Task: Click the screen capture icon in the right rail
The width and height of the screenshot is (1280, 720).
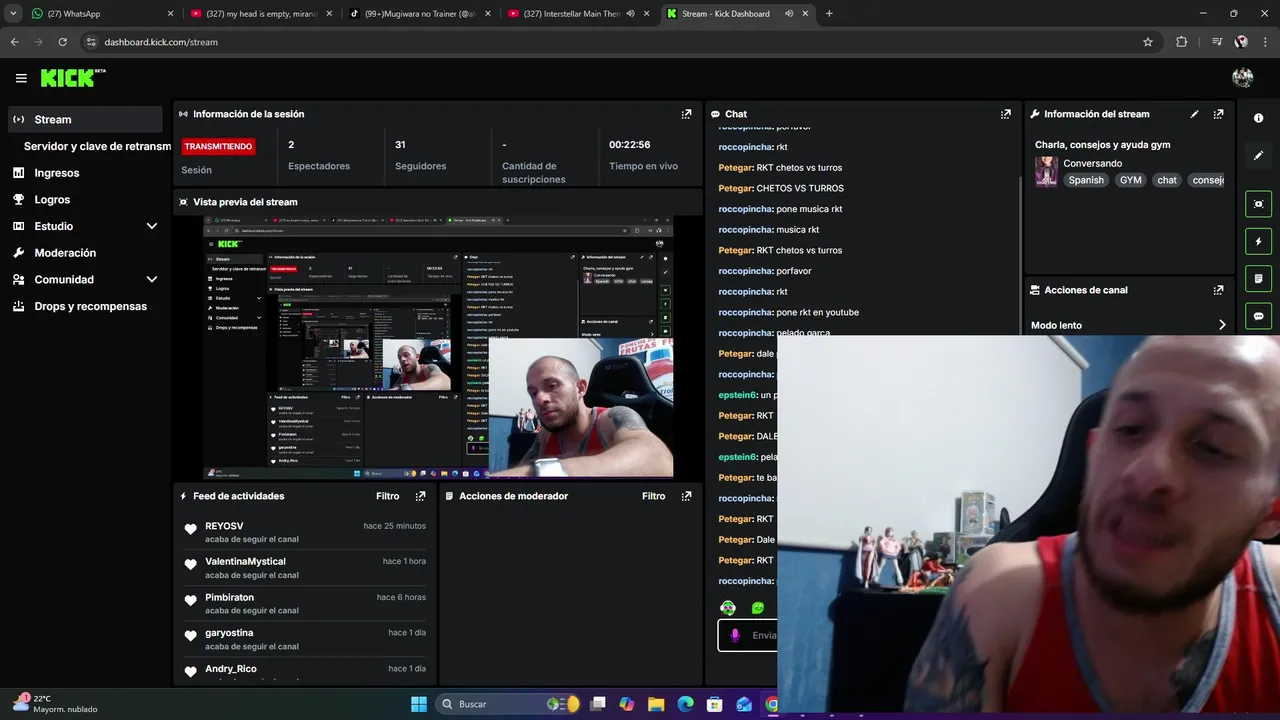Action: 1258,204
